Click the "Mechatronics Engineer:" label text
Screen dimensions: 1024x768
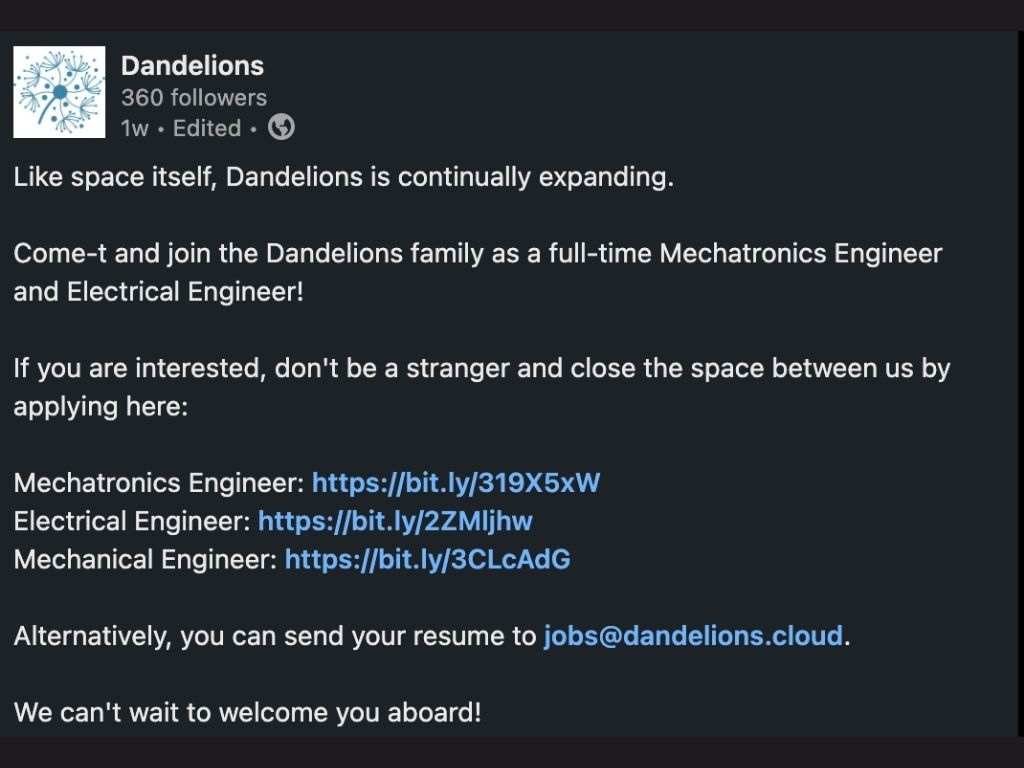159,484
